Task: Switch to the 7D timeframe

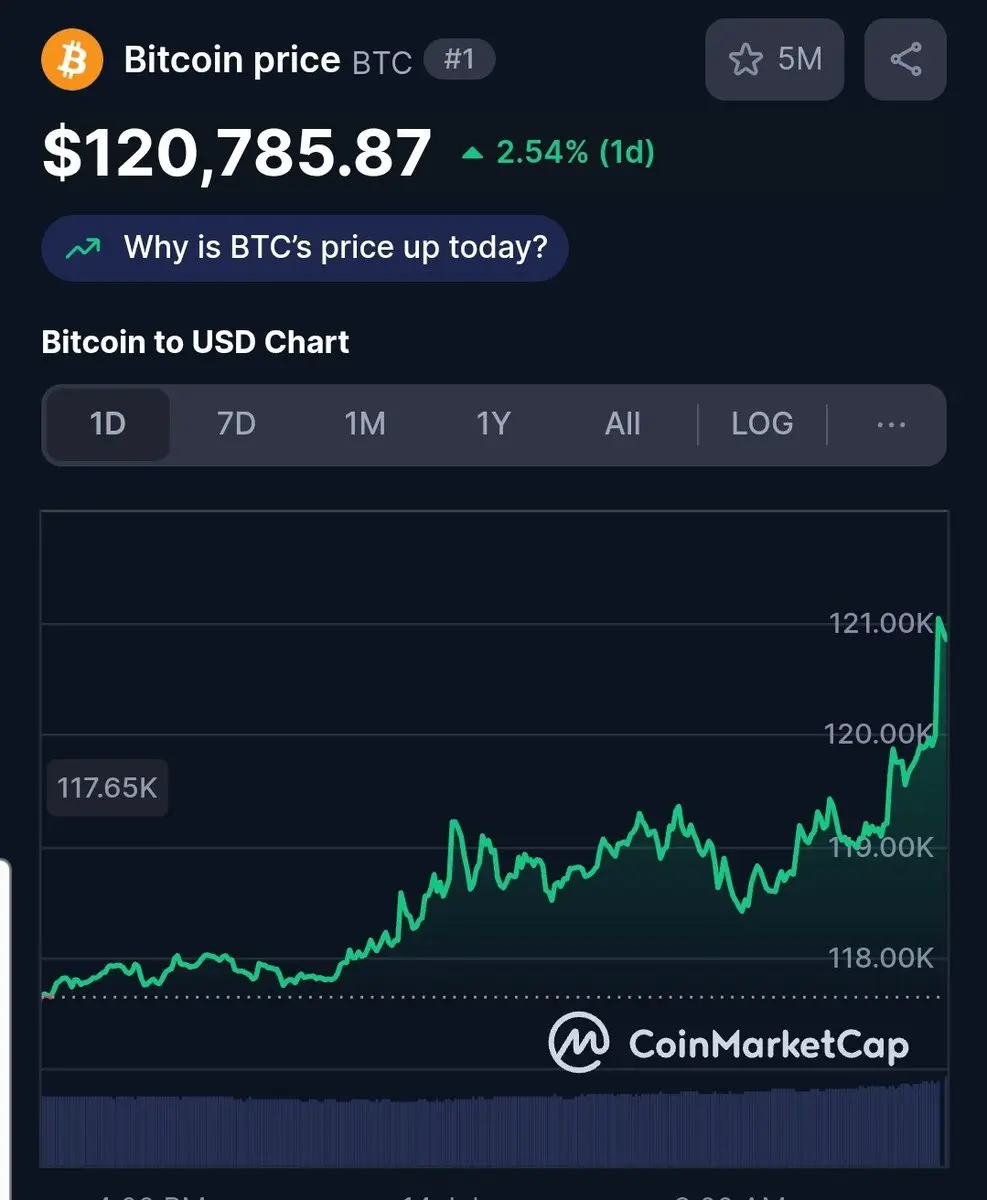Action: (236, 424)
